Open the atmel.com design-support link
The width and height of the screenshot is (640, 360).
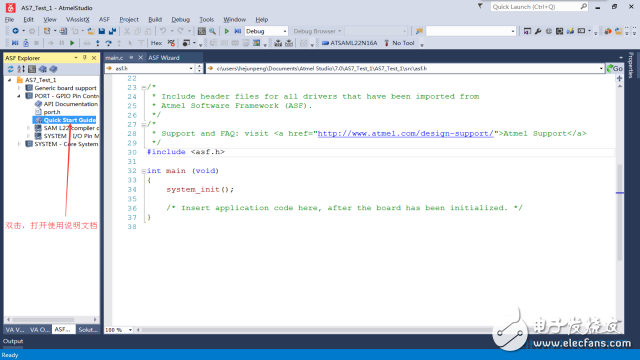point(405,133)
